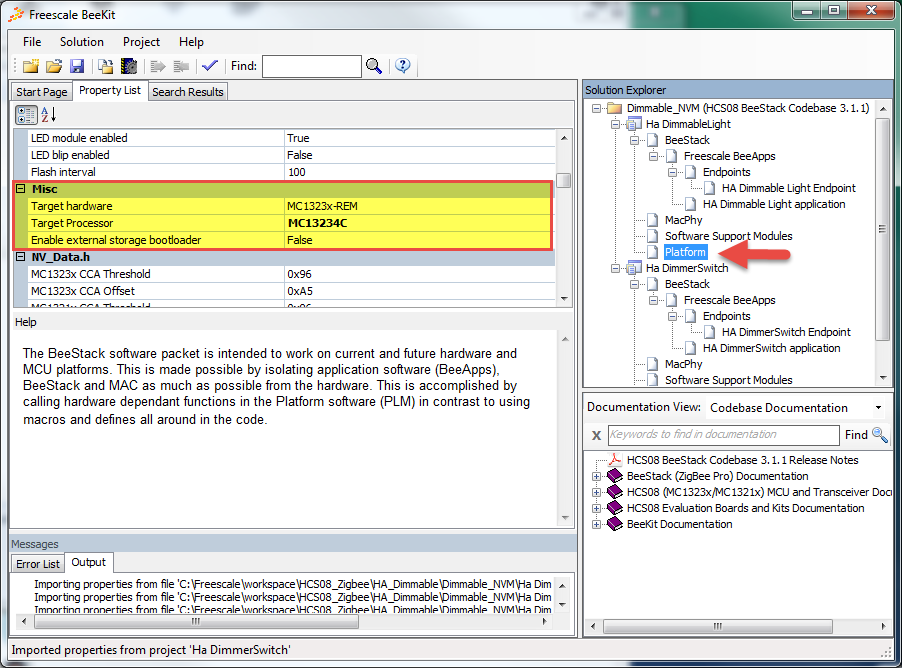Click the HCS08 MCU and Transceiver book icon
902x668 pixels.
pos(615,492)
